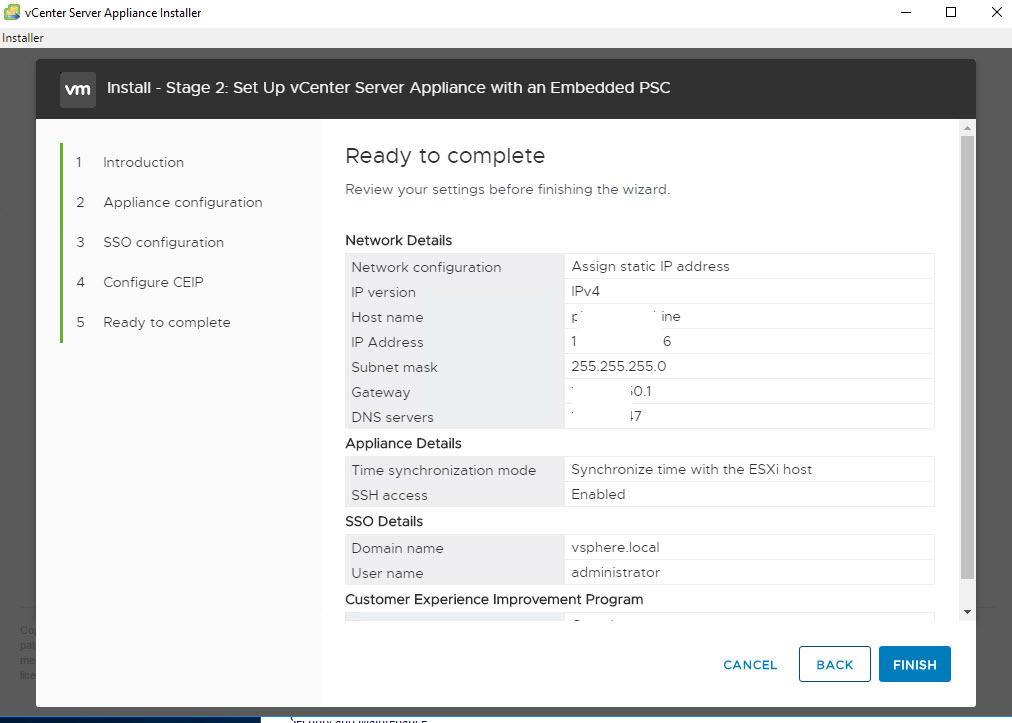This screenshot has height=723, width=1012.
Task: Click the VMware 'vm' logo in wizard header
Action: [78, 88]
